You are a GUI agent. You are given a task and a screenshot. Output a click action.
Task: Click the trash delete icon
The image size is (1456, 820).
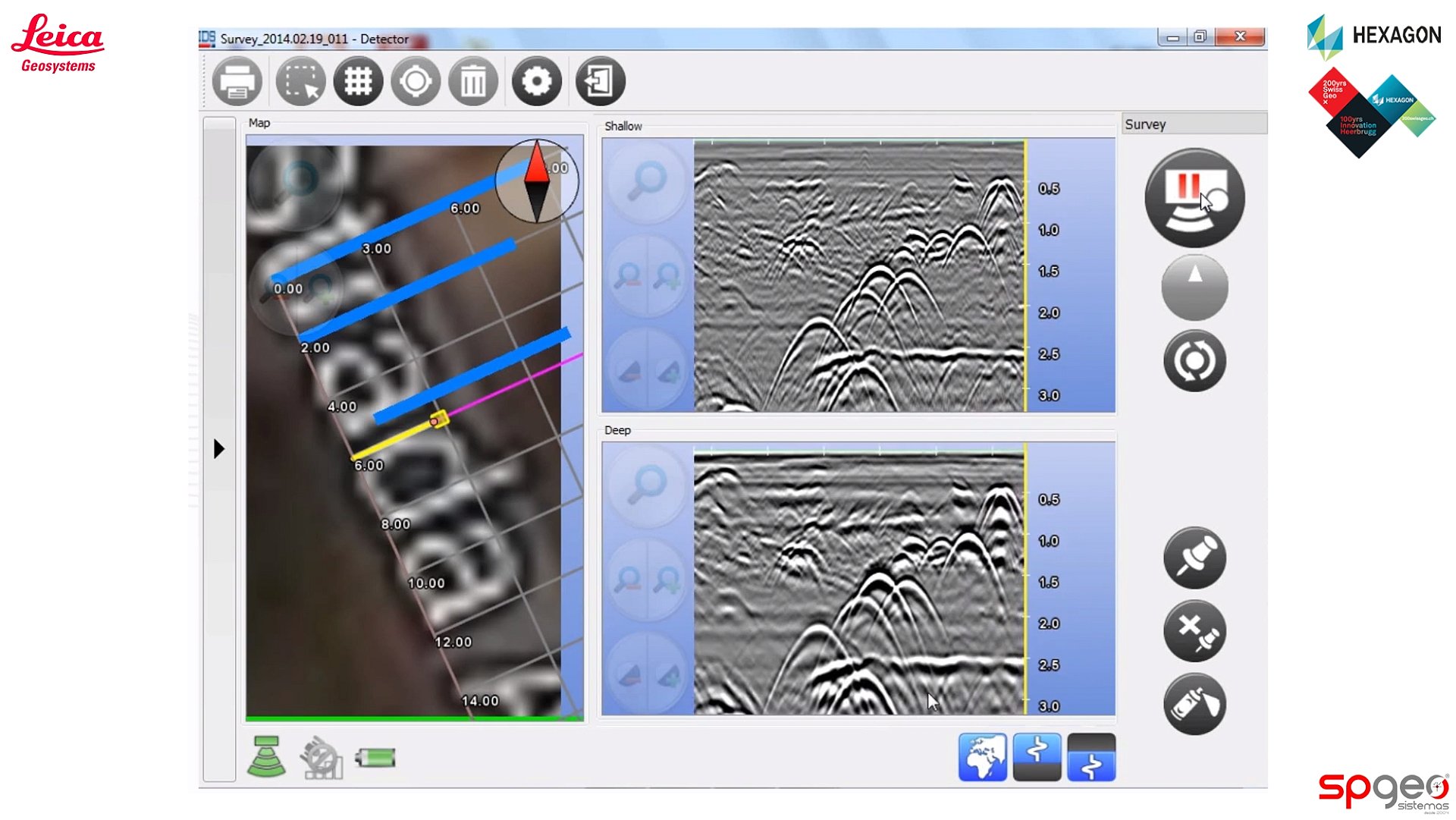click(473, 81)
